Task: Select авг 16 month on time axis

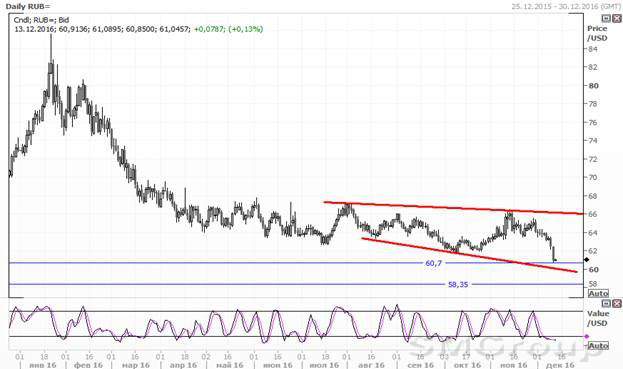Action: pyautogui.click(x=371, y=365)
